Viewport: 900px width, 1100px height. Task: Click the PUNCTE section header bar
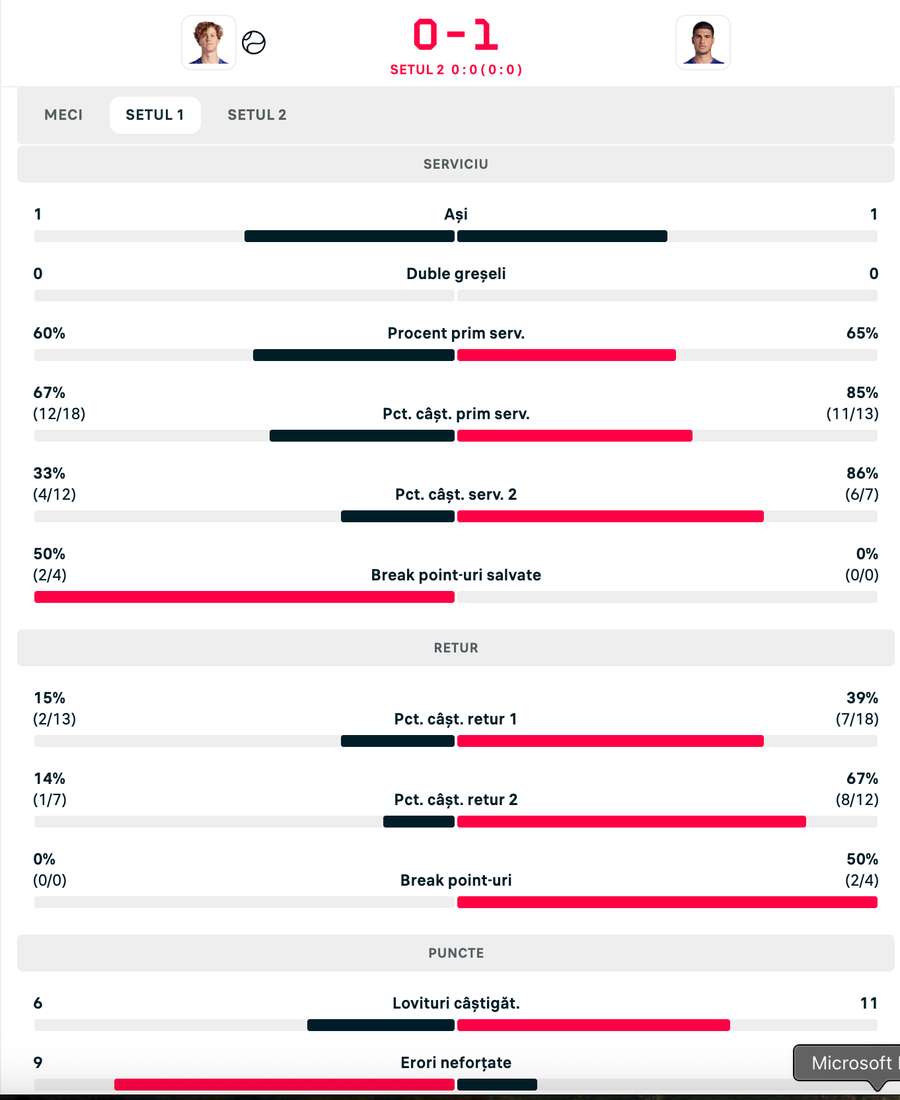456,953
